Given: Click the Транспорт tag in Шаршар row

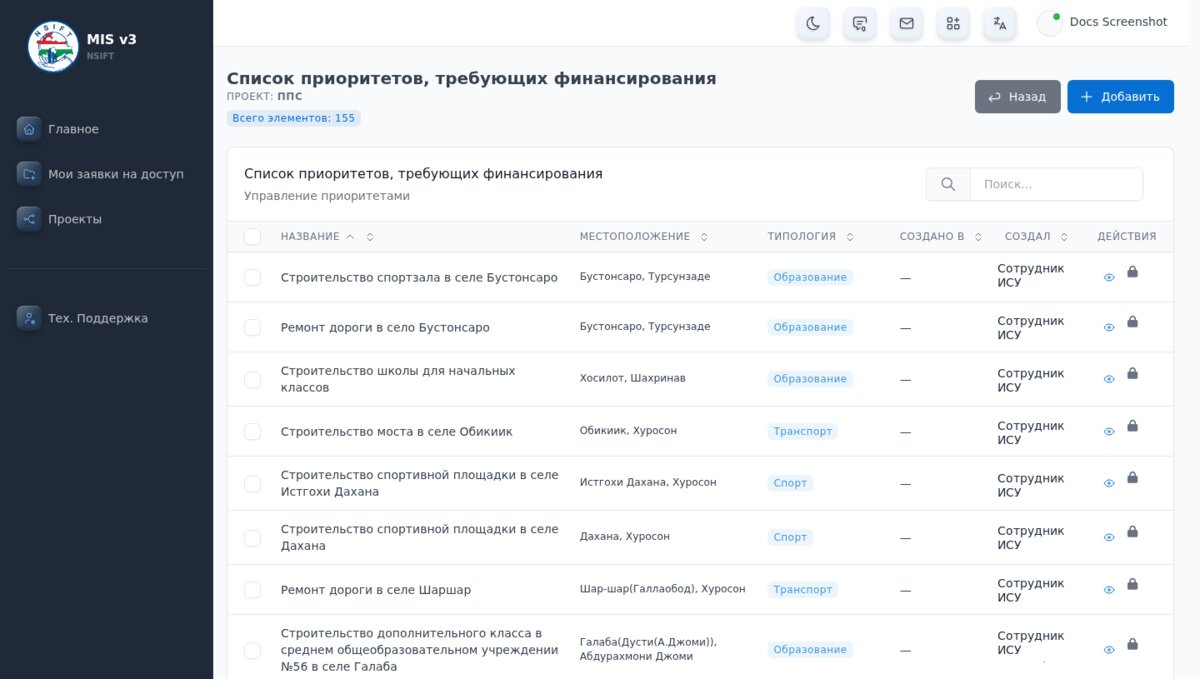Looking at the screenshot, I should (x=803, y=590).
